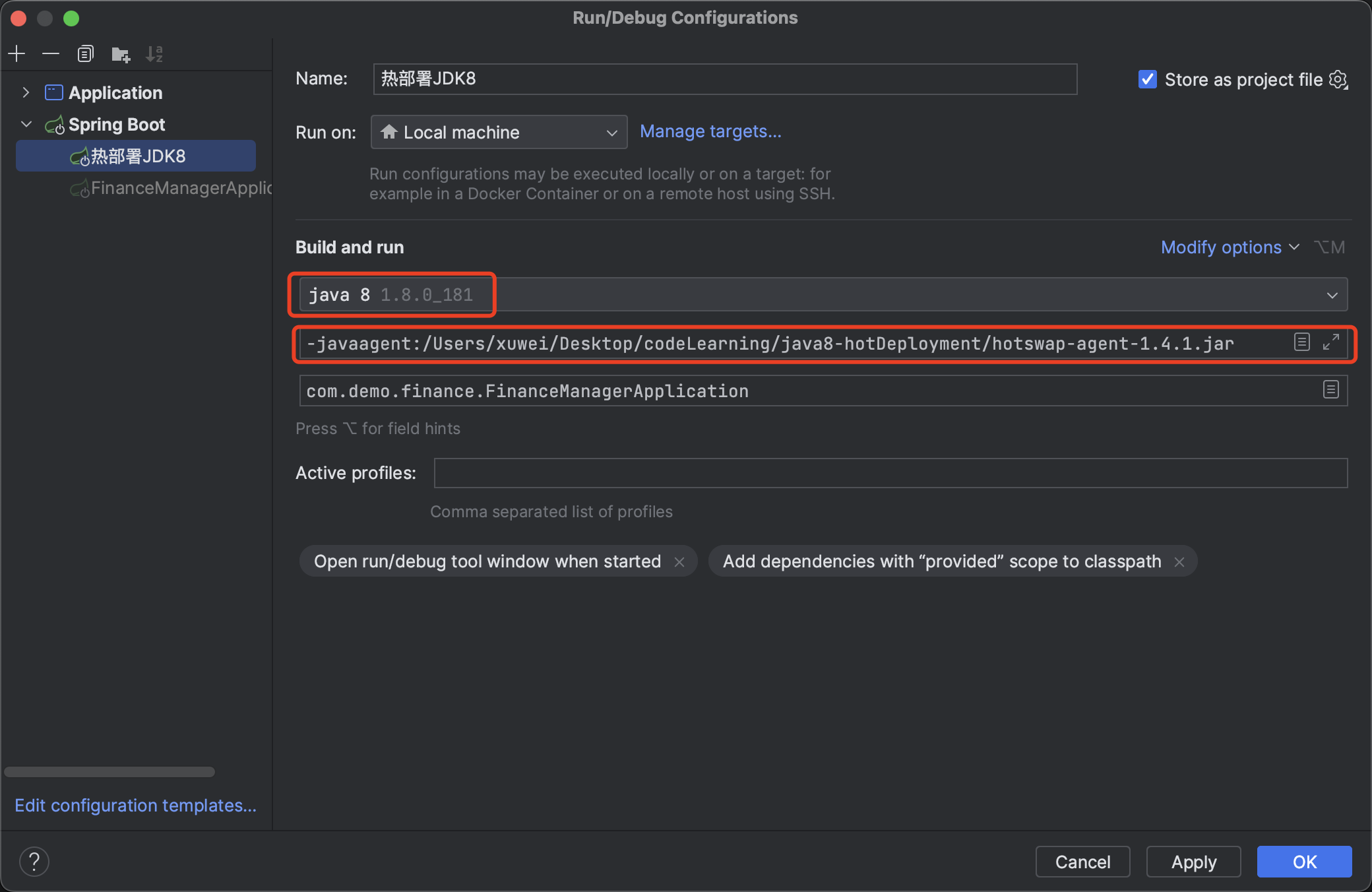
Task: Open the help question mark icon
Action: point(34,861)
